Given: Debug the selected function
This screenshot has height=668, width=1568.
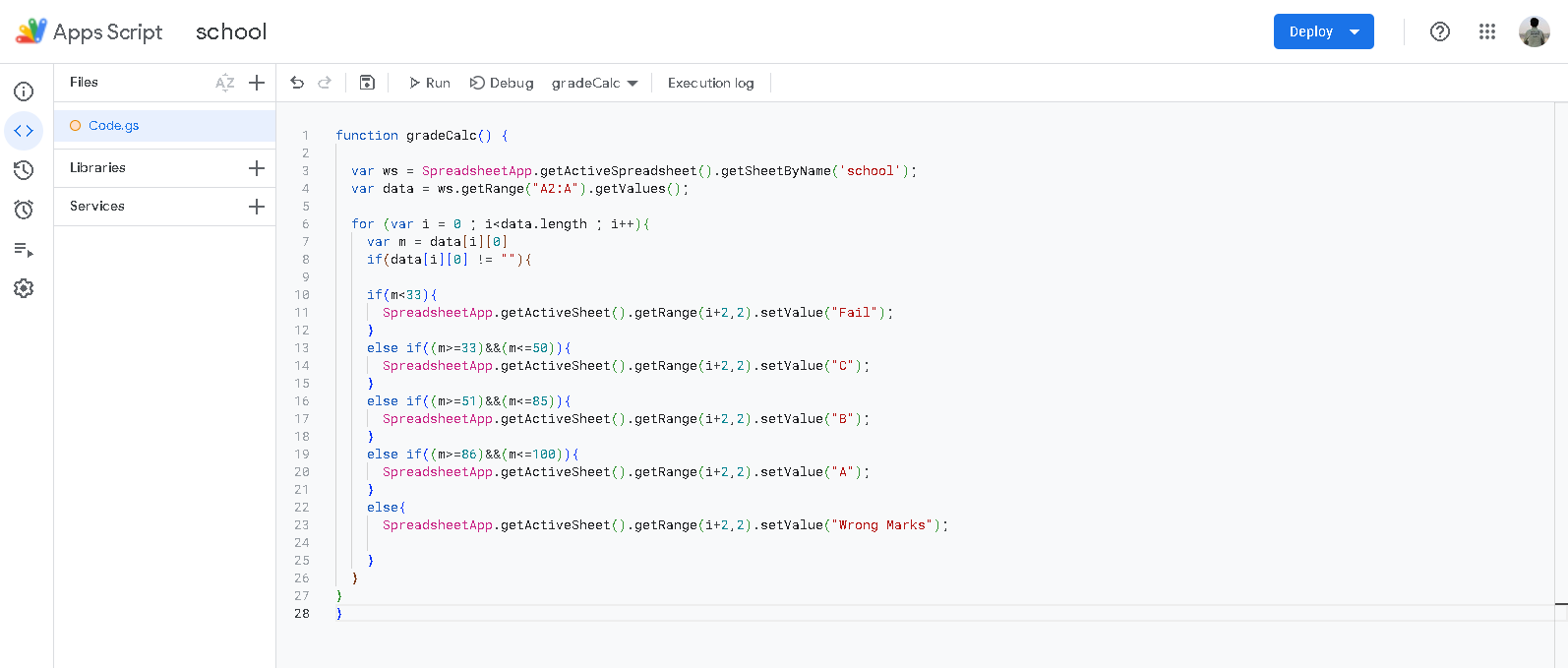Looking at the screenshot, I should tap(502, 83).
